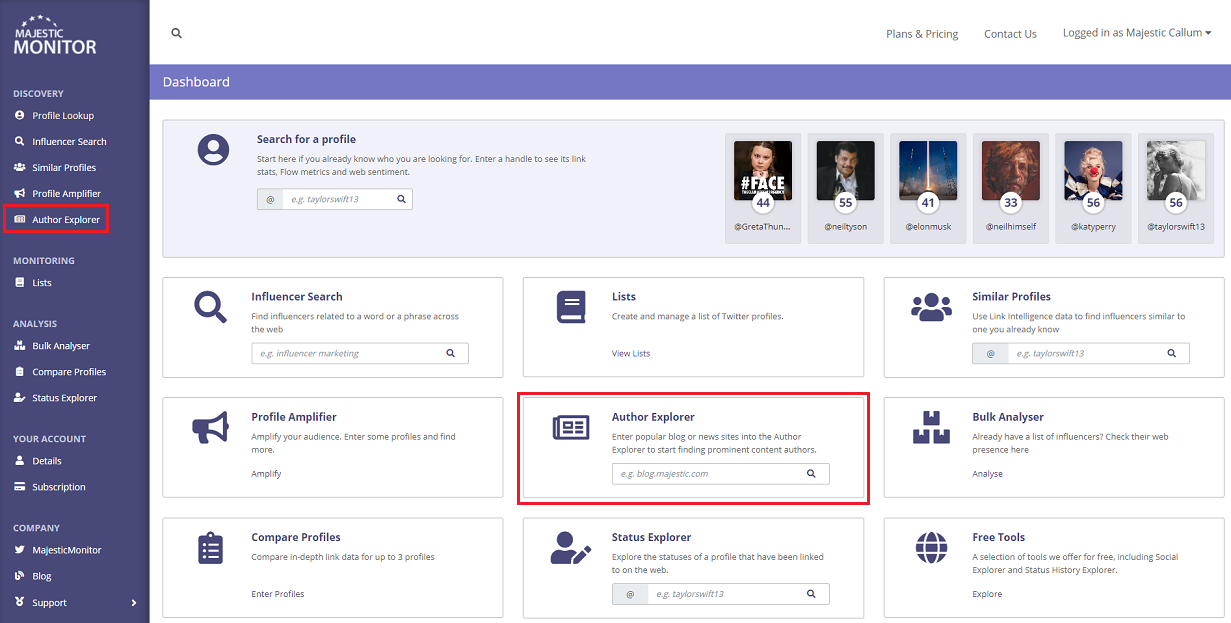Click the Details user icon in sidebar
Viewport: 1231px width, 623px height.
click(20, 460)
